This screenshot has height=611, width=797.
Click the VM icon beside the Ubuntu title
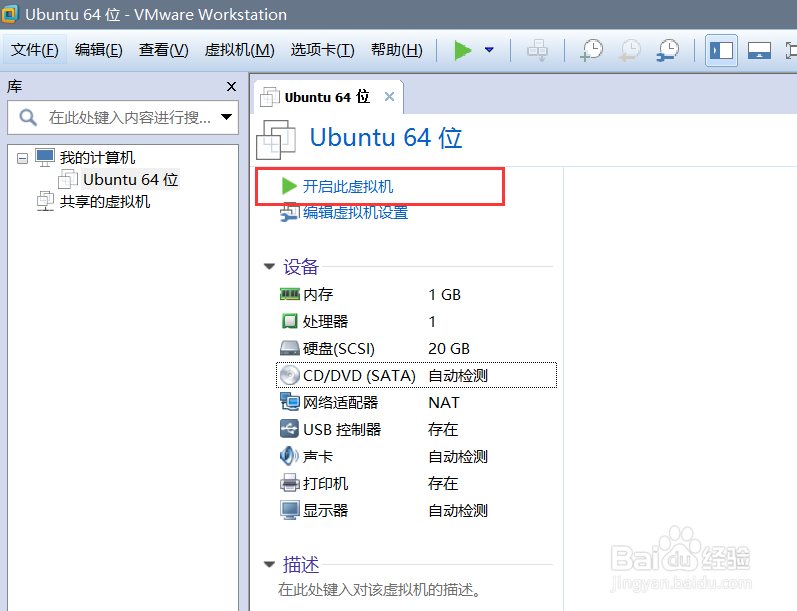pos(276,139)
